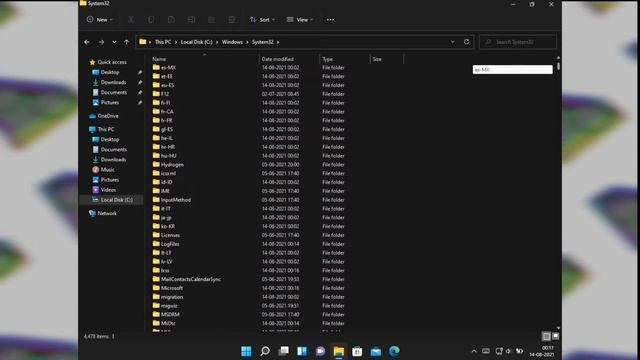
Task: Click the This PC breadcrumb
Action: (x=163, y=42)
